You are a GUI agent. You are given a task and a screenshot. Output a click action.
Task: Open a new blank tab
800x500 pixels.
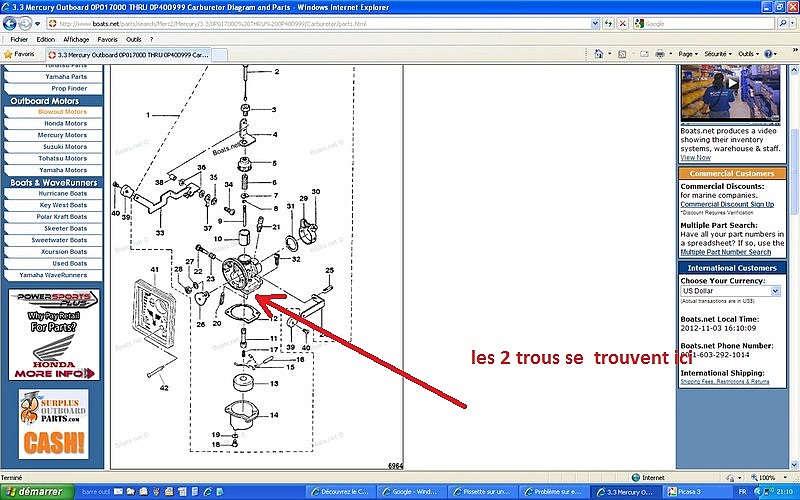coord(219,55)
